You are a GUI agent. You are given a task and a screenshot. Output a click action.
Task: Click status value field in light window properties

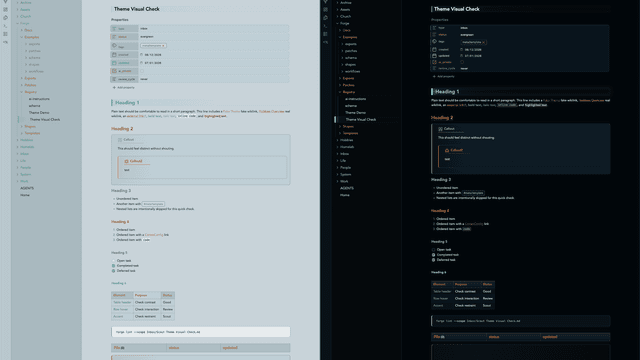click(x=213, y=37)
